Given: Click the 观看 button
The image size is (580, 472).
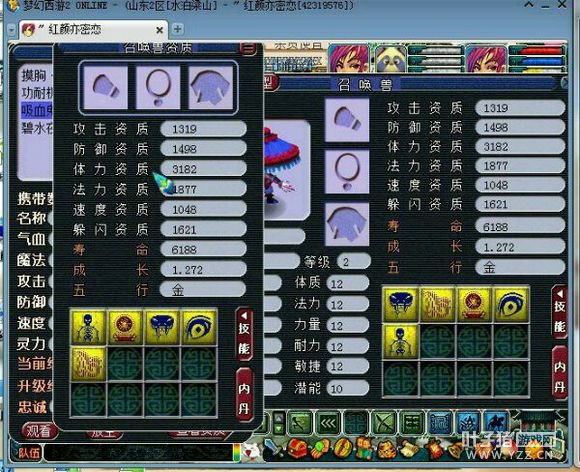Looking at the screenshot, I should [x=39, y=431].
